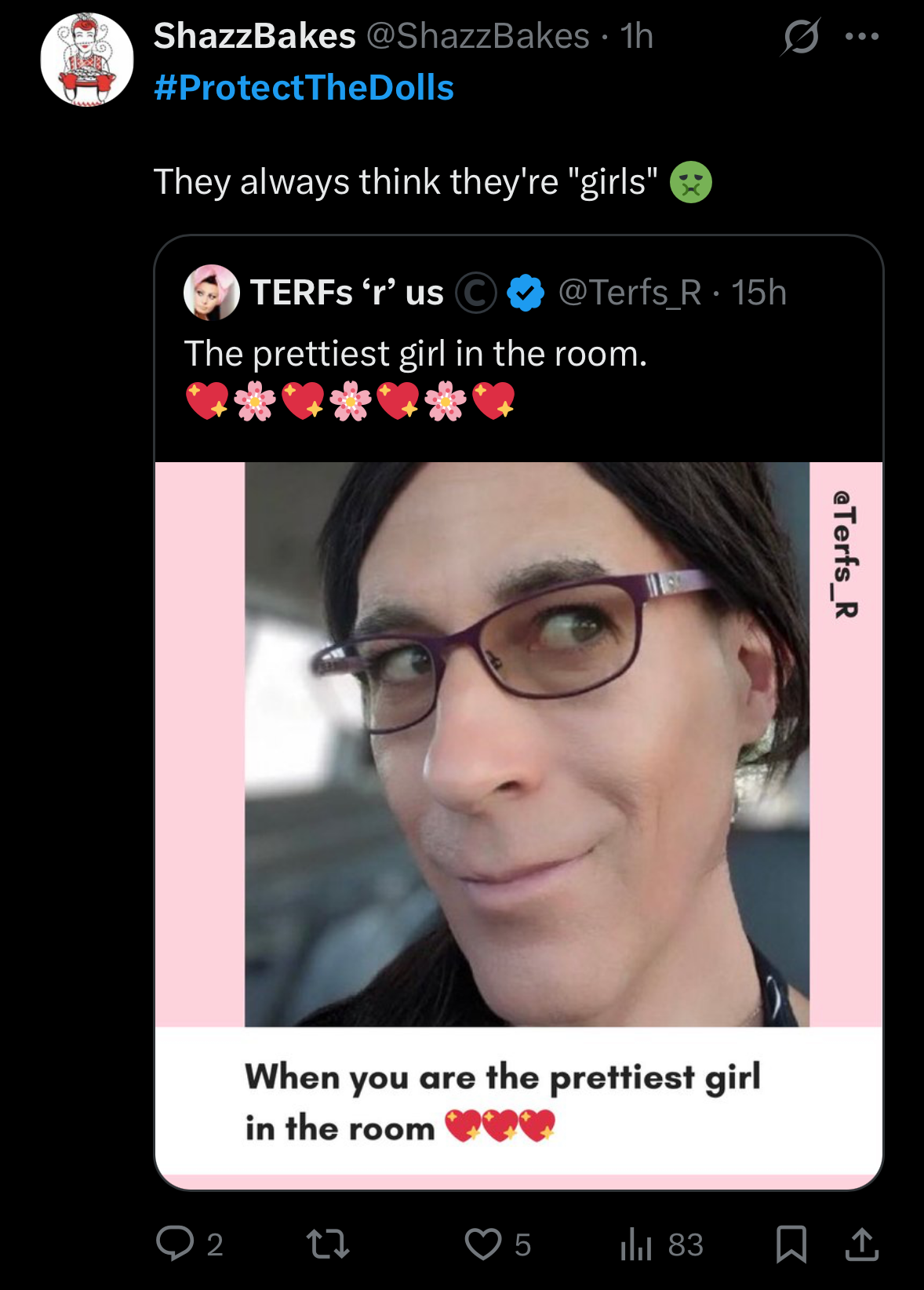Click the 1h post timestamp
Image resolution: width=924 pixels, height=1290 pixels.
(636, 36)
